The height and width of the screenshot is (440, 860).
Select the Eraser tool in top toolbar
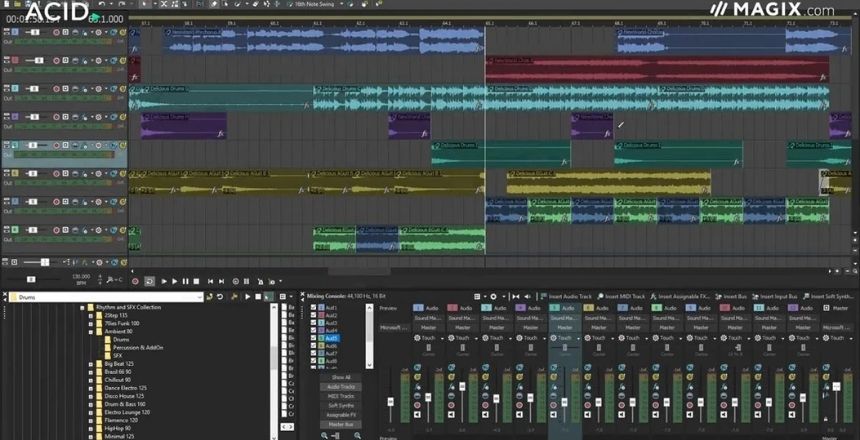[x=256, y=4]
